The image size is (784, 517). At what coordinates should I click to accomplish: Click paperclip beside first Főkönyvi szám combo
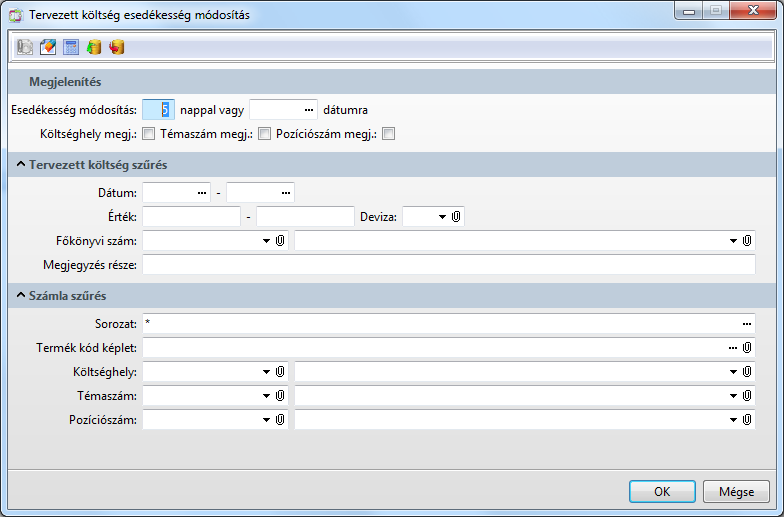click(280, 240)
